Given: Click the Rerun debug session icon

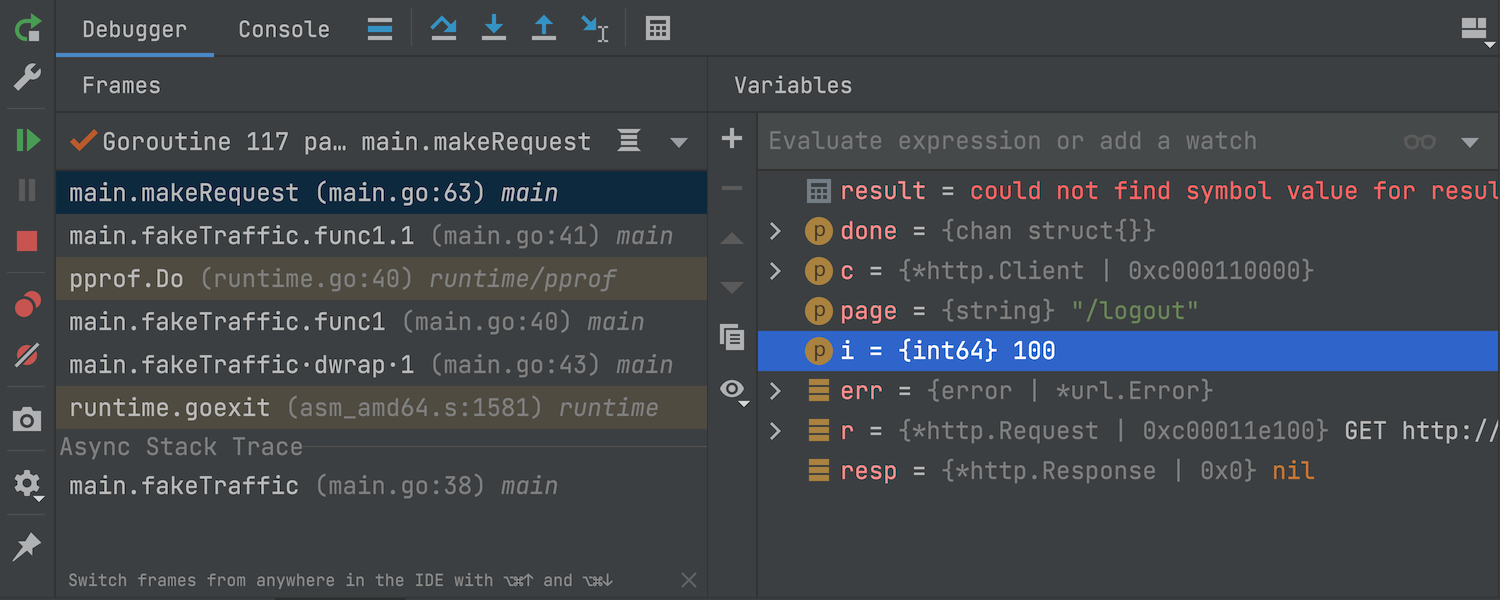Looking at the screenshot, I should coord(27,27).
